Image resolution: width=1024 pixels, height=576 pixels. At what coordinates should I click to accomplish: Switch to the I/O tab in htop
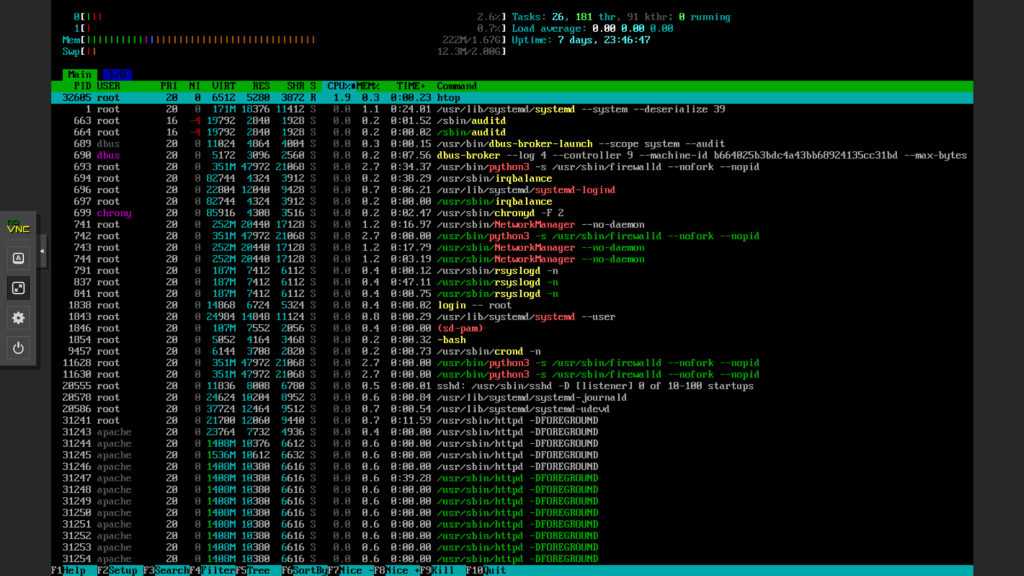(117, 74)
